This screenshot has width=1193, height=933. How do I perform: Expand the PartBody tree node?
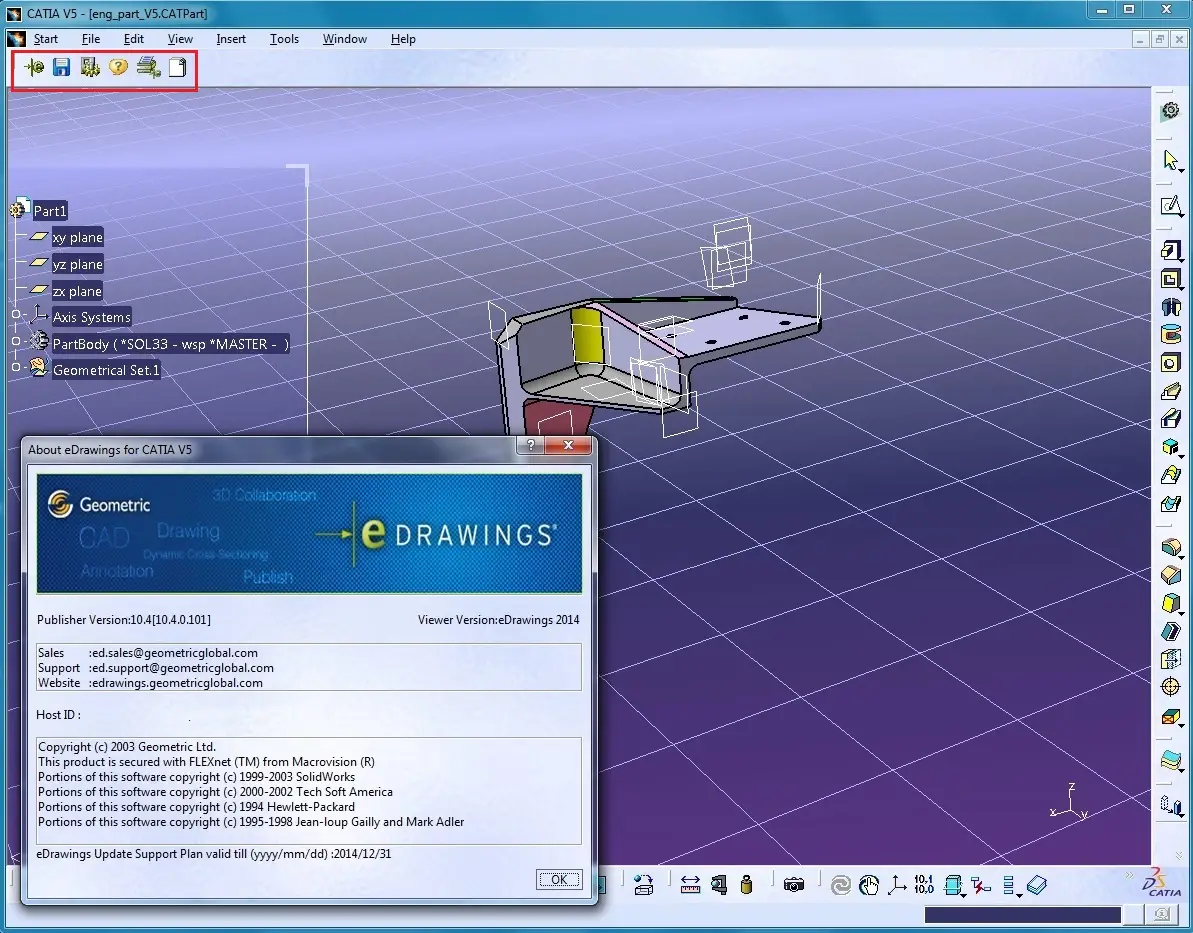tap(16, 341)
